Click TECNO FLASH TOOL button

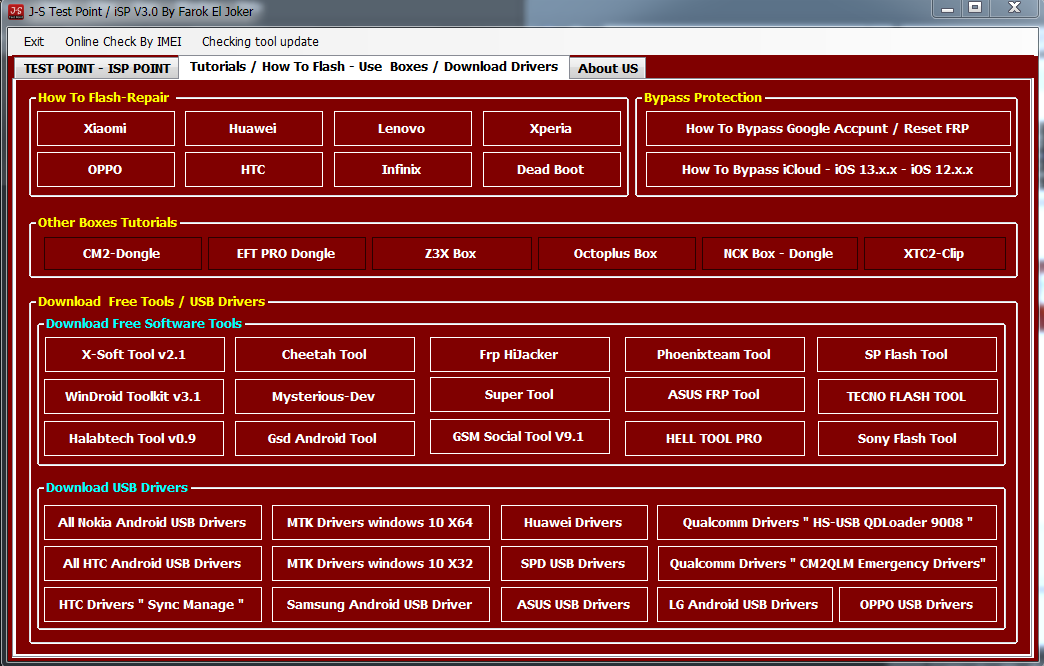(x=908, y=396)
